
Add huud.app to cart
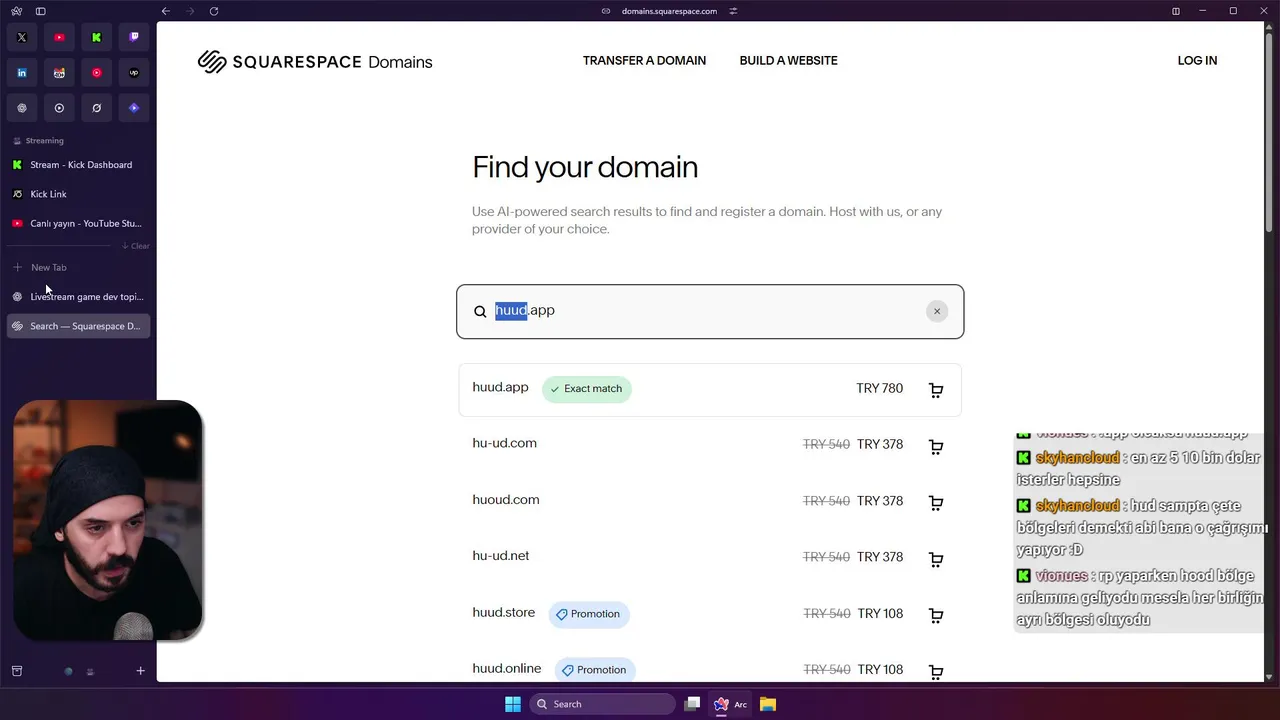point(936,390)
